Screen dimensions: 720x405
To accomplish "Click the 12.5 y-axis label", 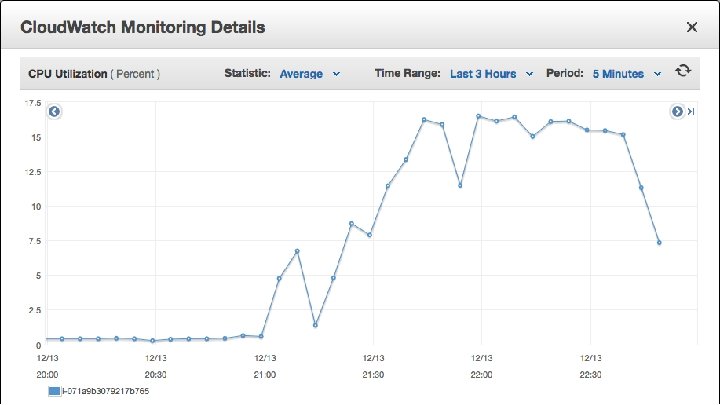I will (33, 172).
